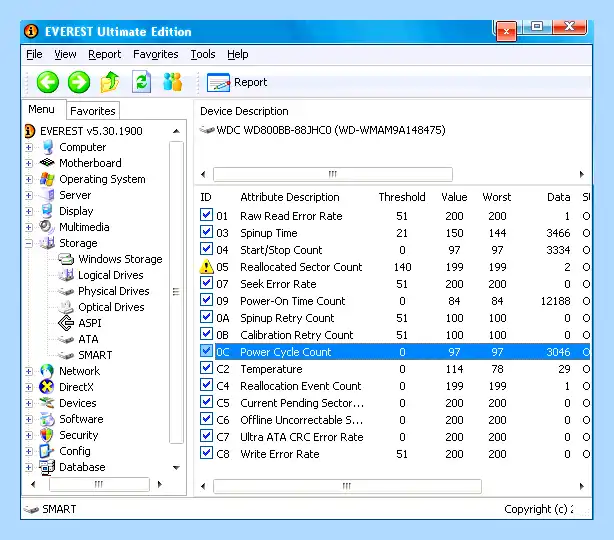This screenshot has height=540, width=614.
Task: Expand the Display tree node
Action: [x=29, y=211]
